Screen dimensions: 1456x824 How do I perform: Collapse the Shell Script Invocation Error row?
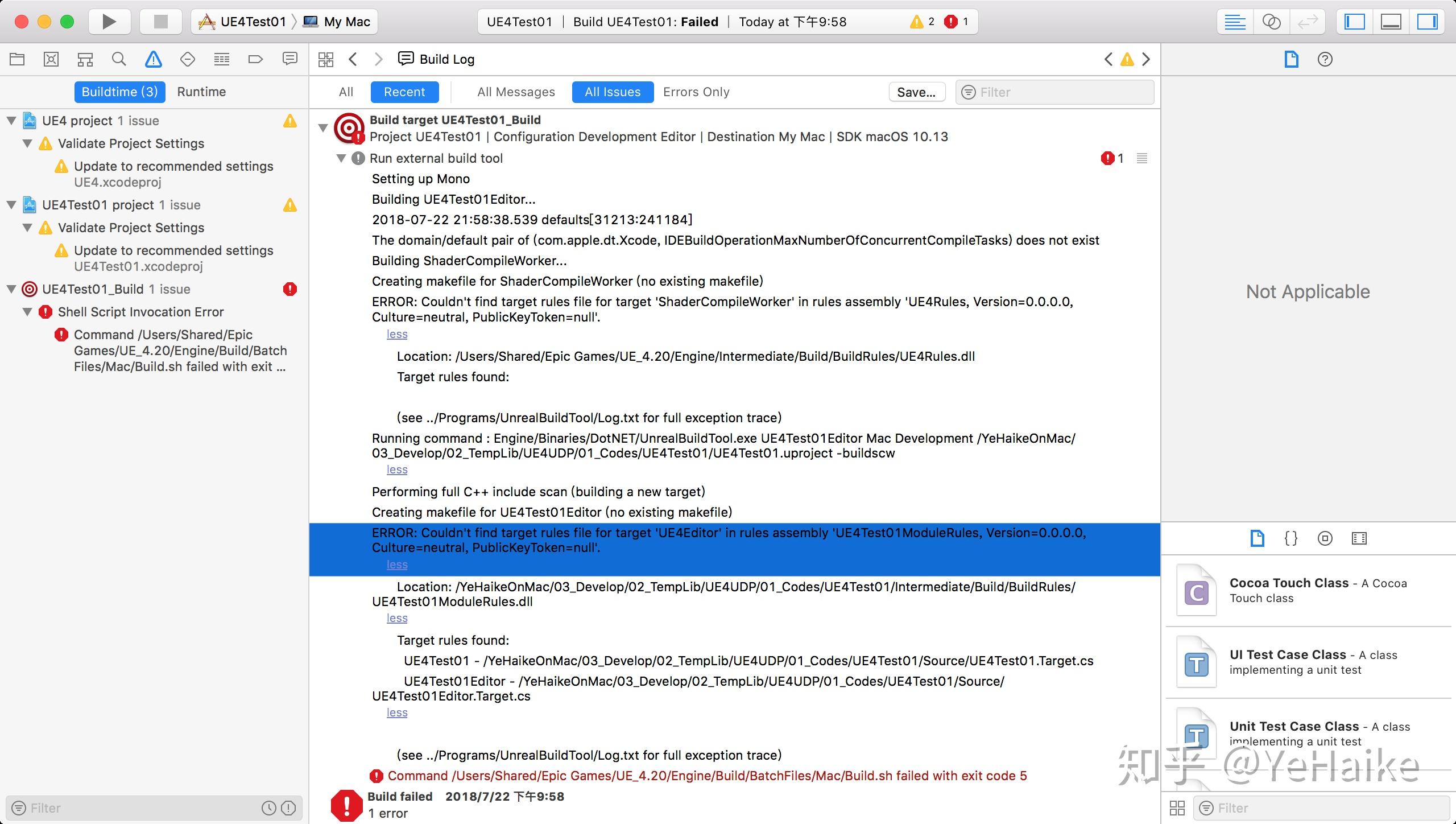click(x=27, y=312)
